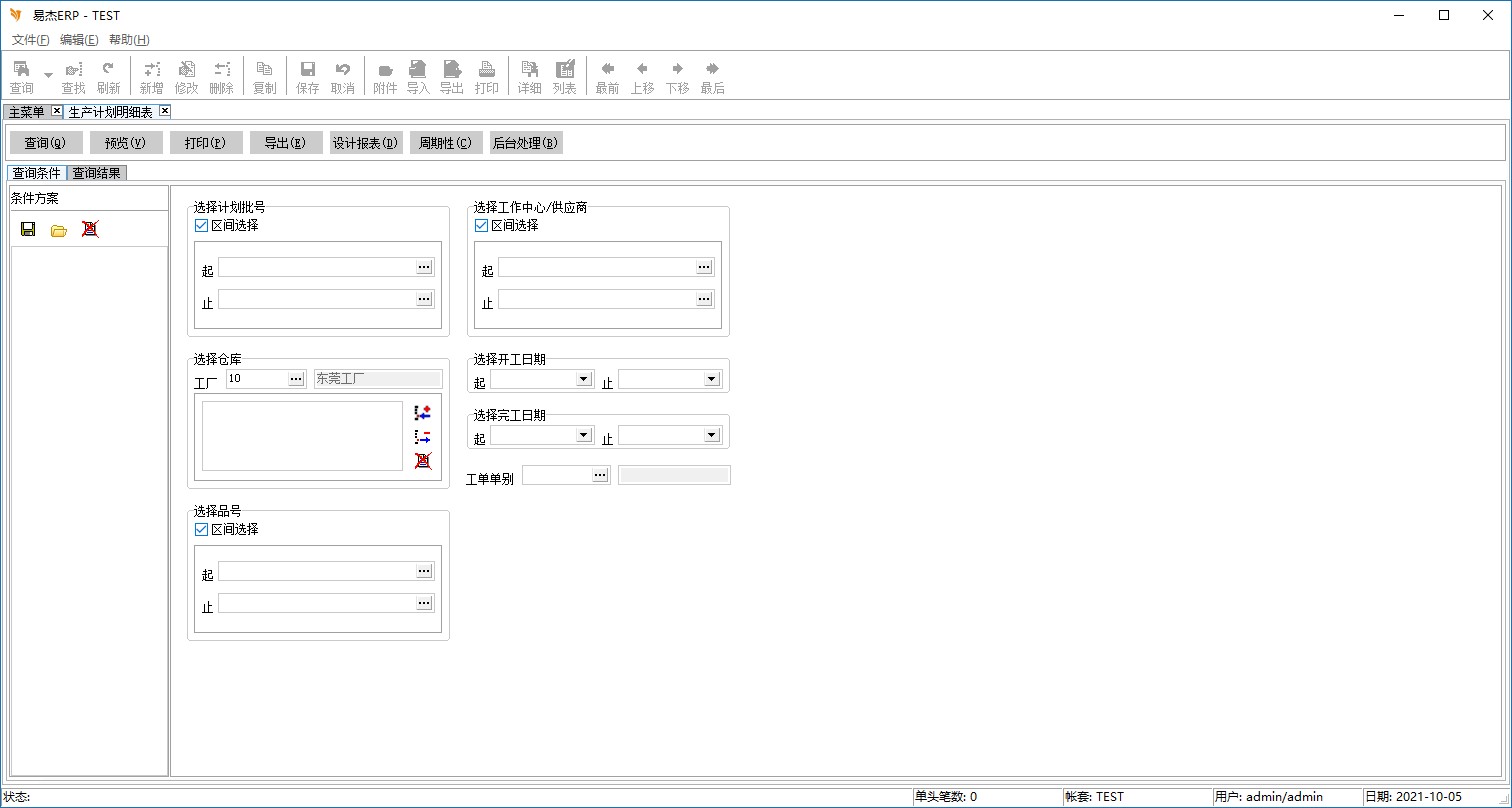Clear warehouse list red icon

point(423,461)
